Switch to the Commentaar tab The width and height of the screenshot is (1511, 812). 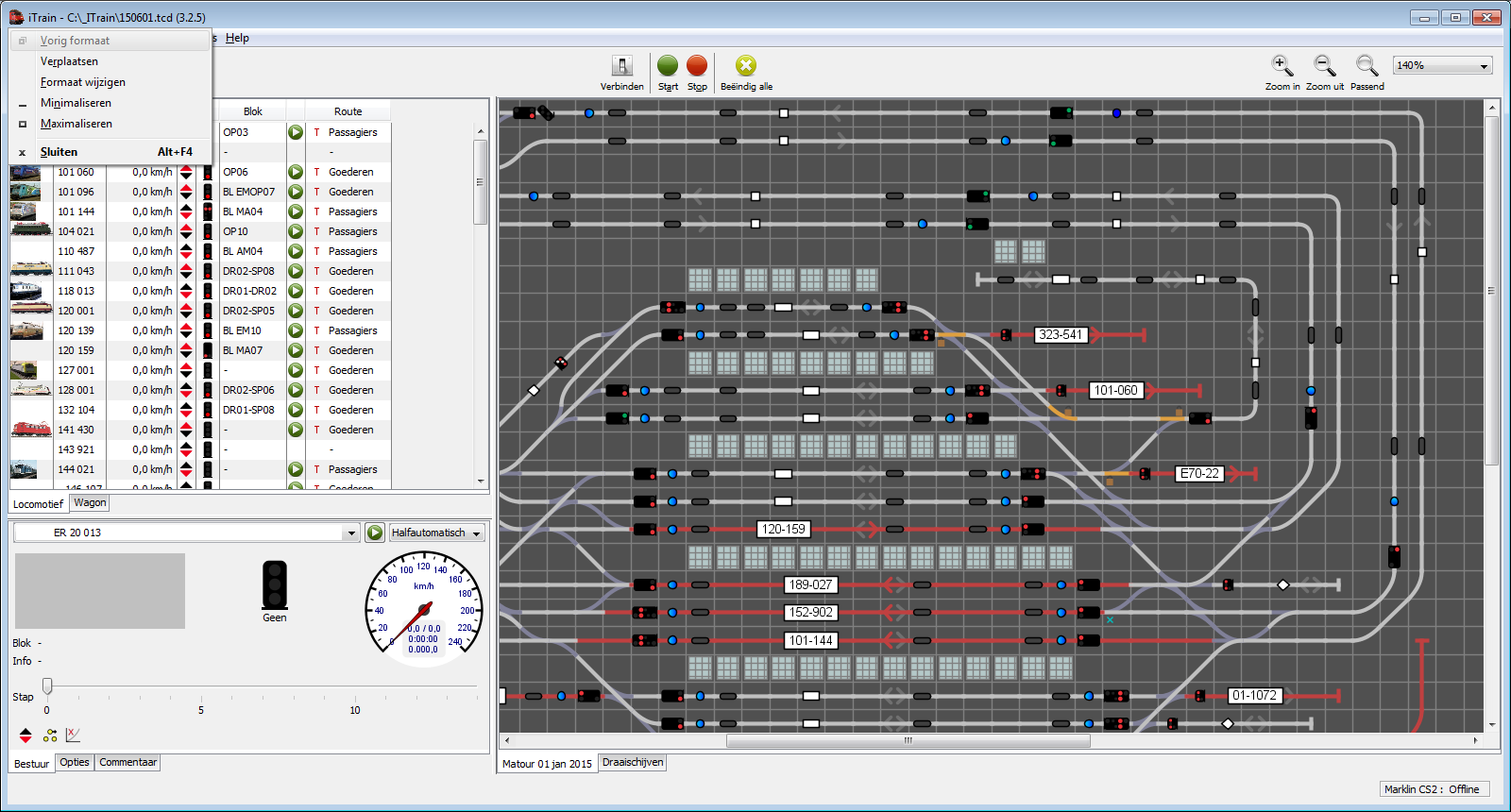[127, 762]
